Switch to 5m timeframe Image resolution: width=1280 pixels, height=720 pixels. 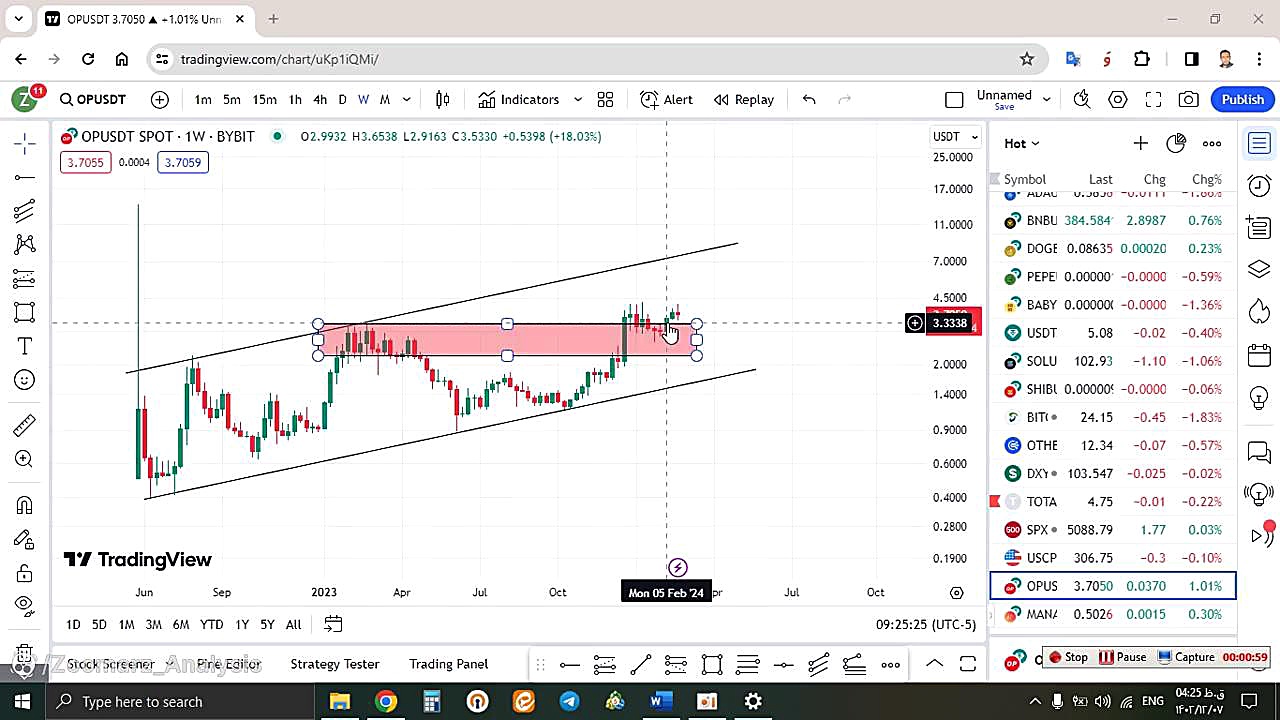click(x=231, y=99)
